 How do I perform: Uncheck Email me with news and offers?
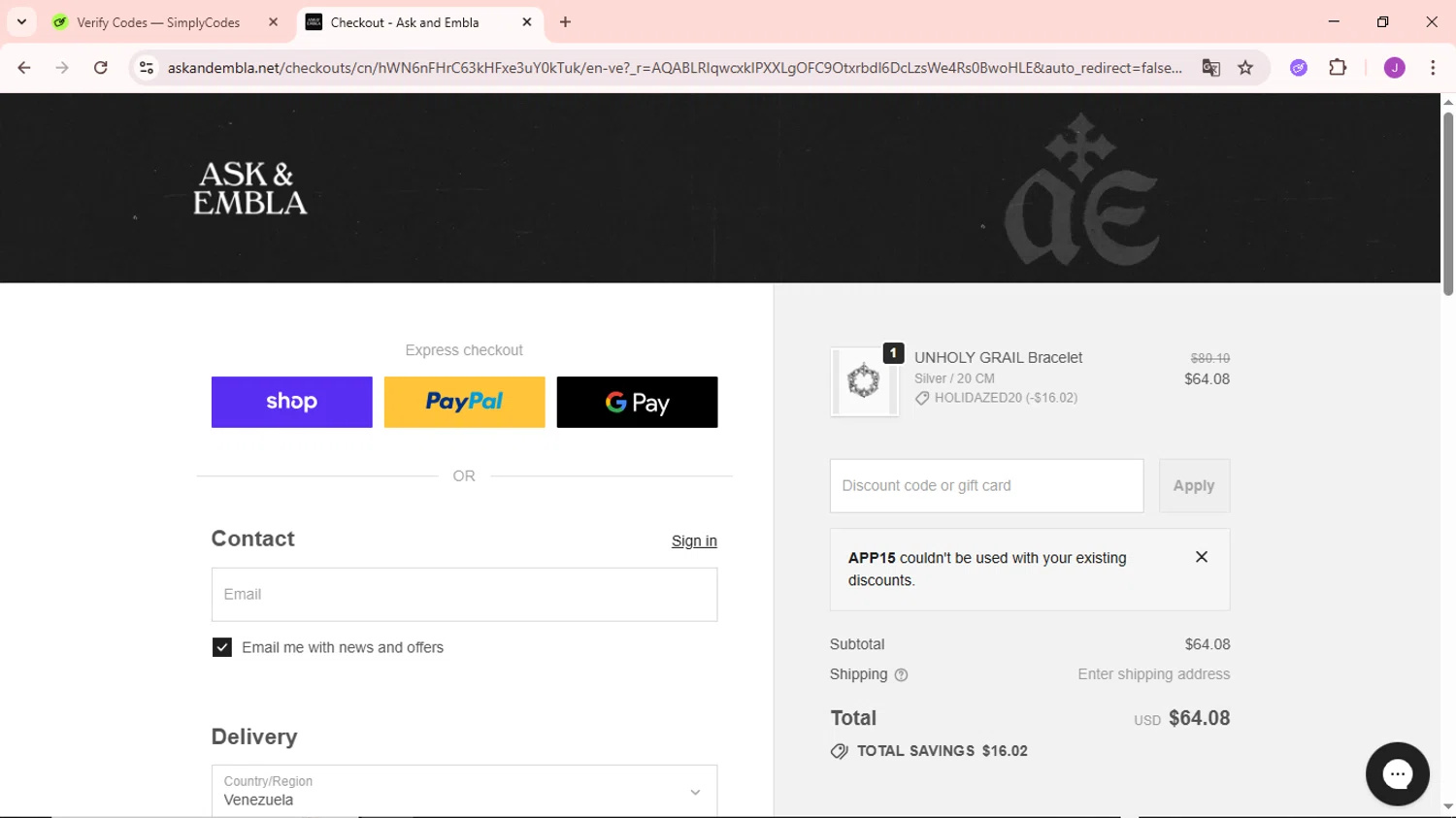[222, 647]
